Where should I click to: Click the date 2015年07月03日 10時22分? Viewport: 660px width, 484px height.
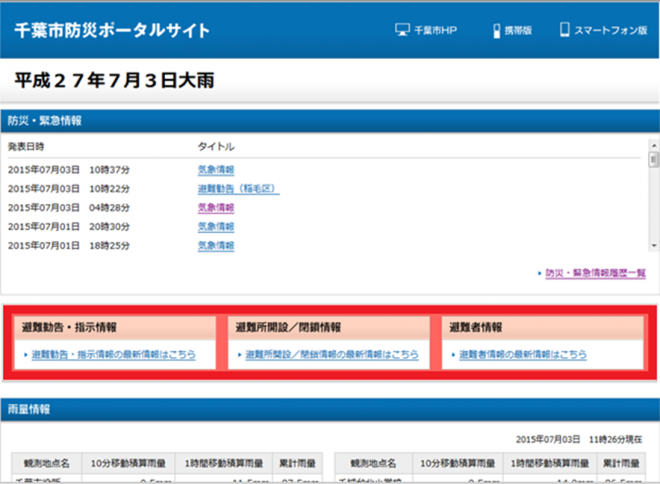coord(69,189)
